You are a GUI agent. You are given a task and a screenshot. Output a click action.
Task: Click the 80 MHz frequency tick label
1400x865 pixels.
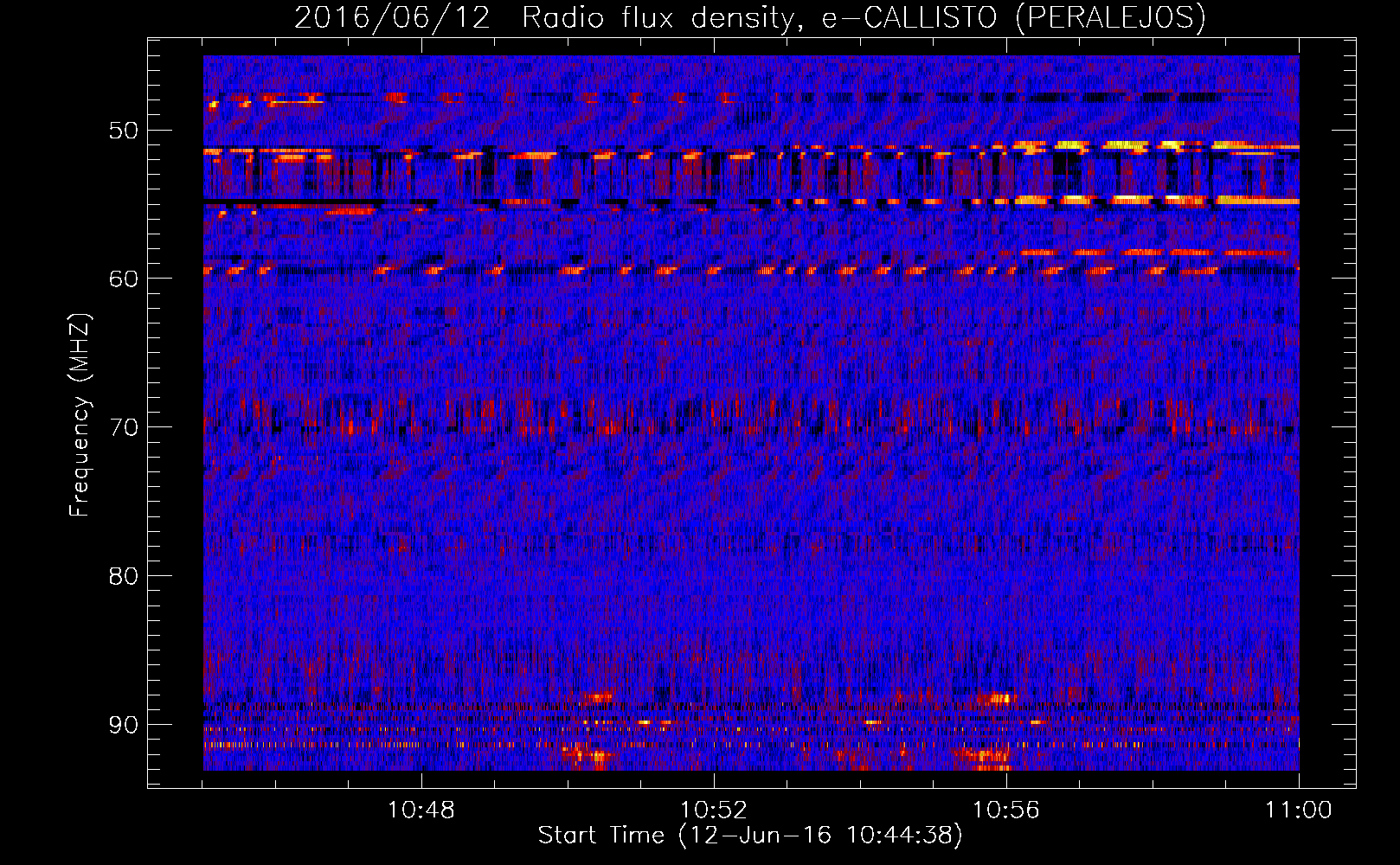tap(123, 576)
